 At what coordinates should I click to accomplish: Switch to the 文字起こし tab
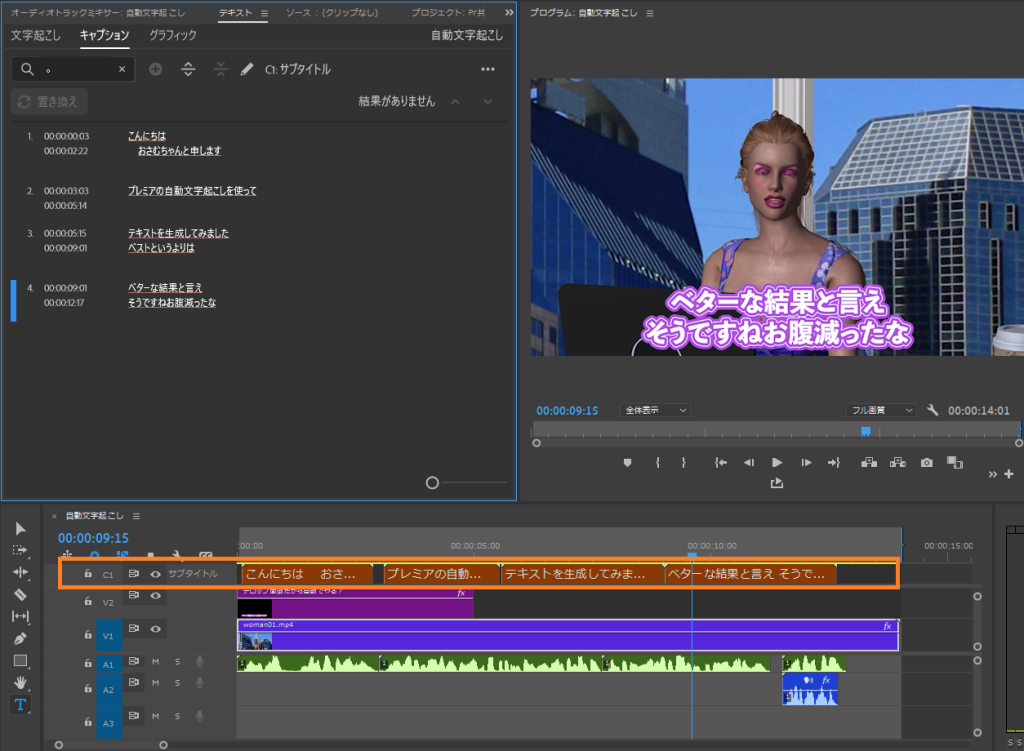(36, 35)
